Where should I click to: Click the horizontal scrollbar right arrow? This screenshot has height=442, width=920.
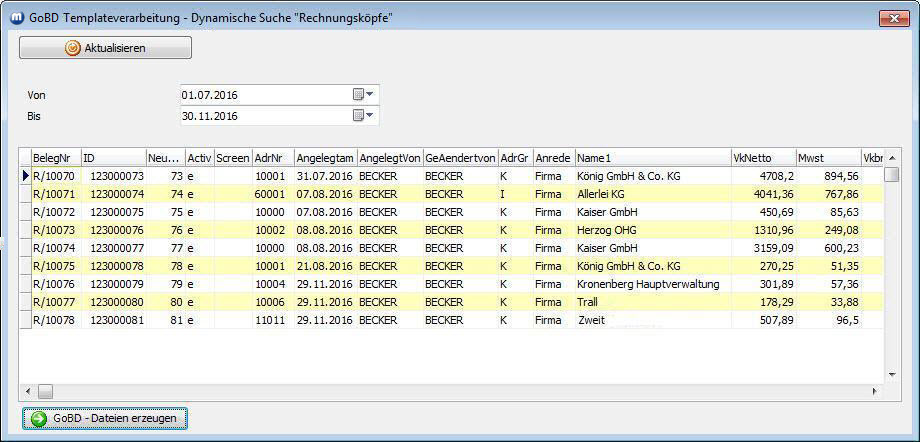coord(875,391)
